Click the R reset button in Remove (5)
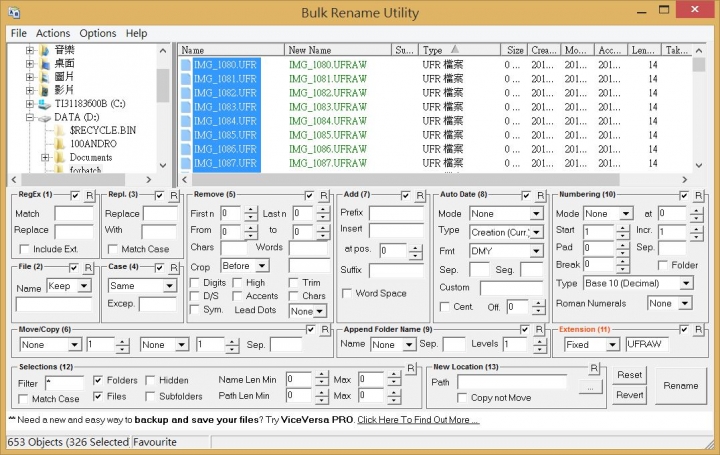The width and height of the screenshot is (720, 455). [x=324, y=196]
